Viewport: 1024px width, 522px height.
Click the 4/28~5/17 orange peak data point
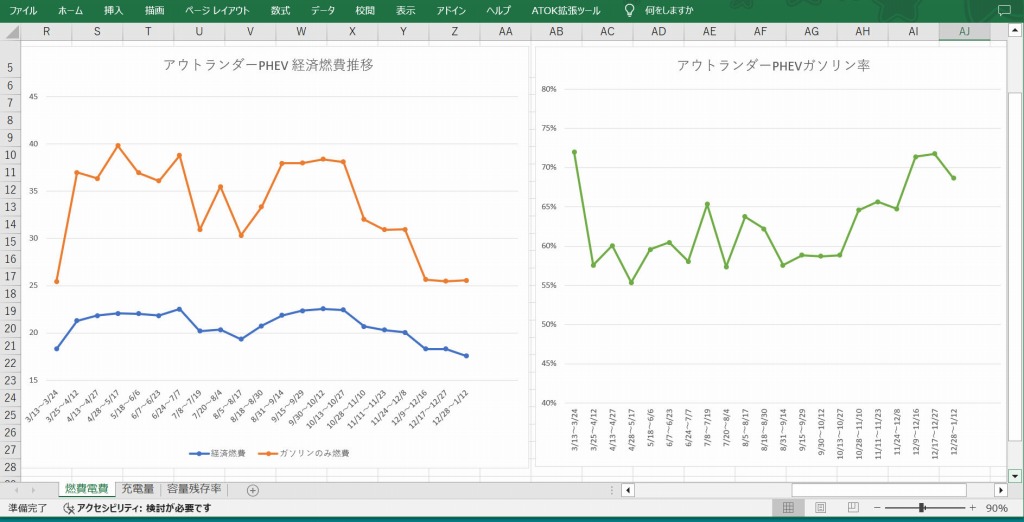[x=118, y=145]
